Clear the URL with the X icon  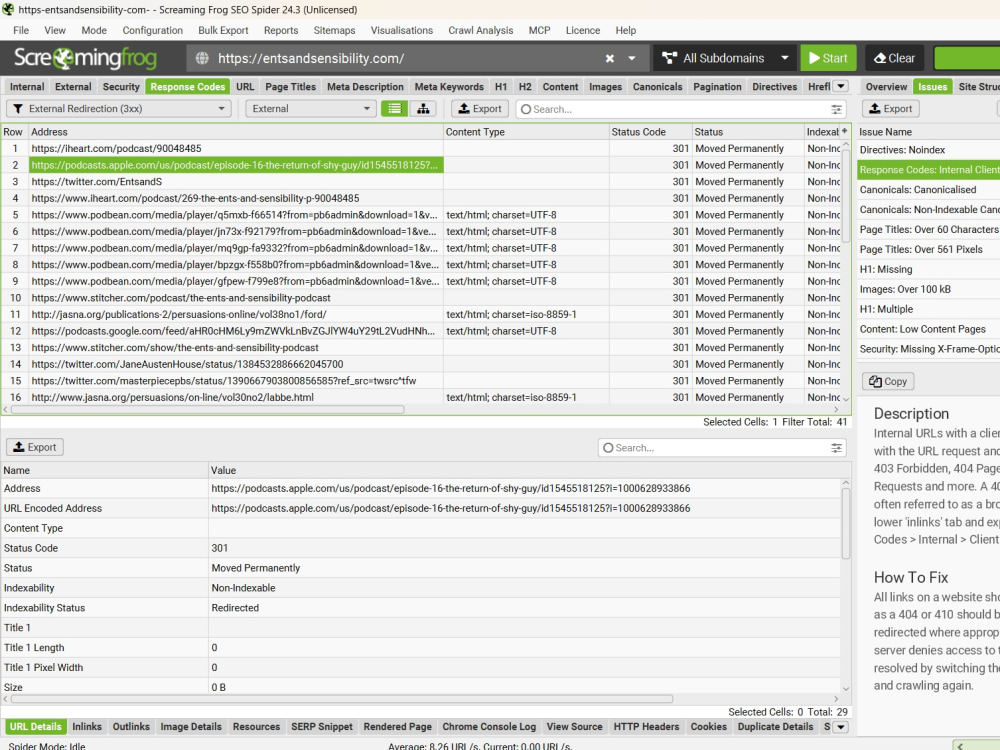[610, 58]
